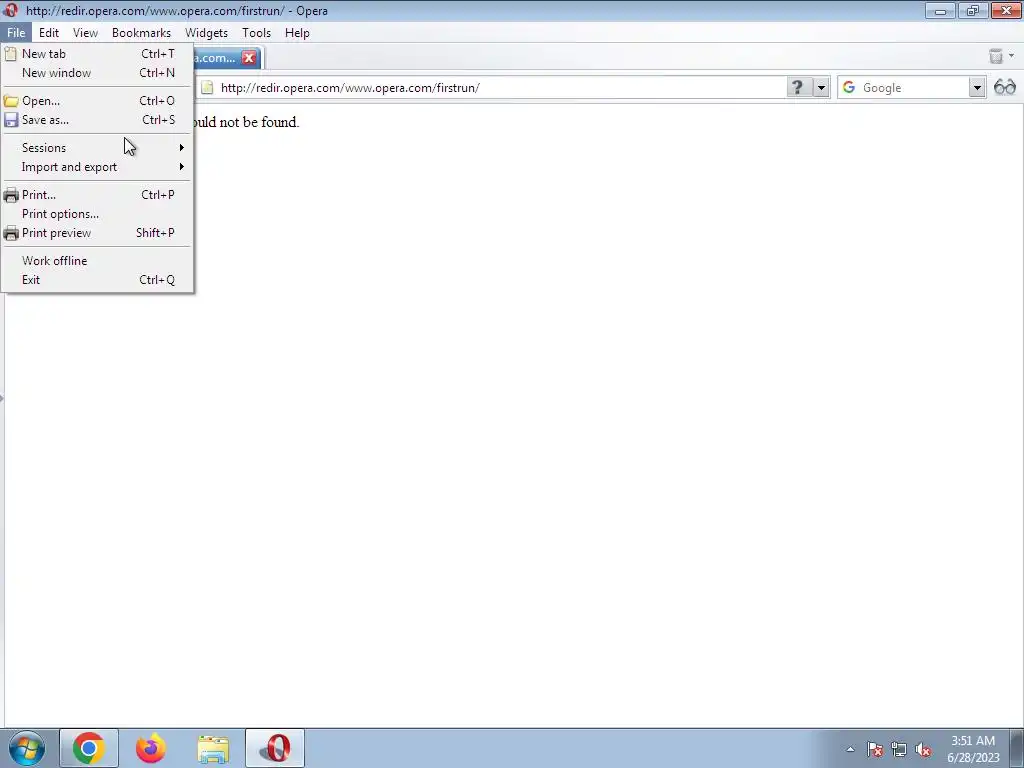Click the File menu bar item
The height and width of the screenshot is (768, 1024).
tap(16, 33)
